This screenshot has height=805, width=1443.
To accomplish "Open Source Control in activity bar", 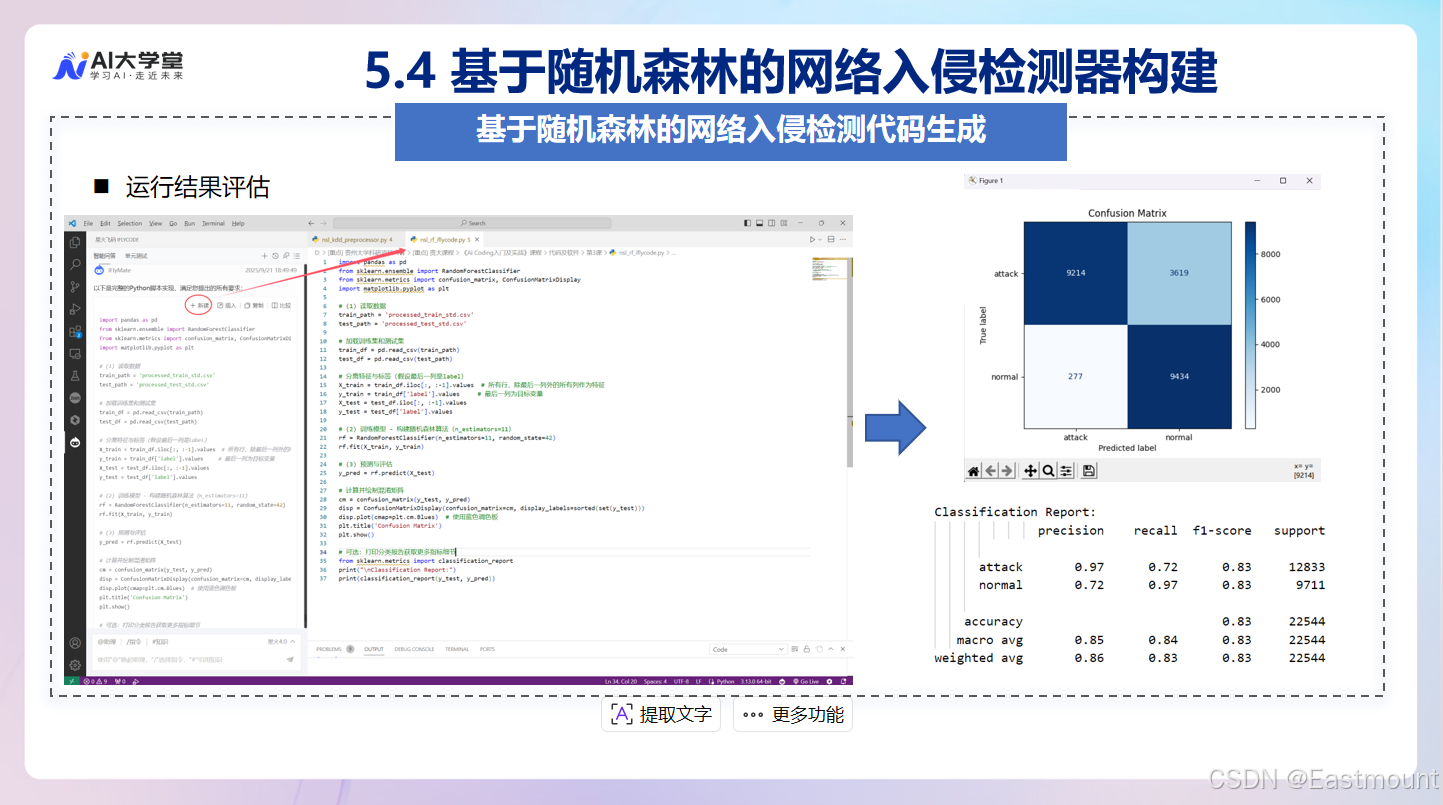I will point(75,287).
